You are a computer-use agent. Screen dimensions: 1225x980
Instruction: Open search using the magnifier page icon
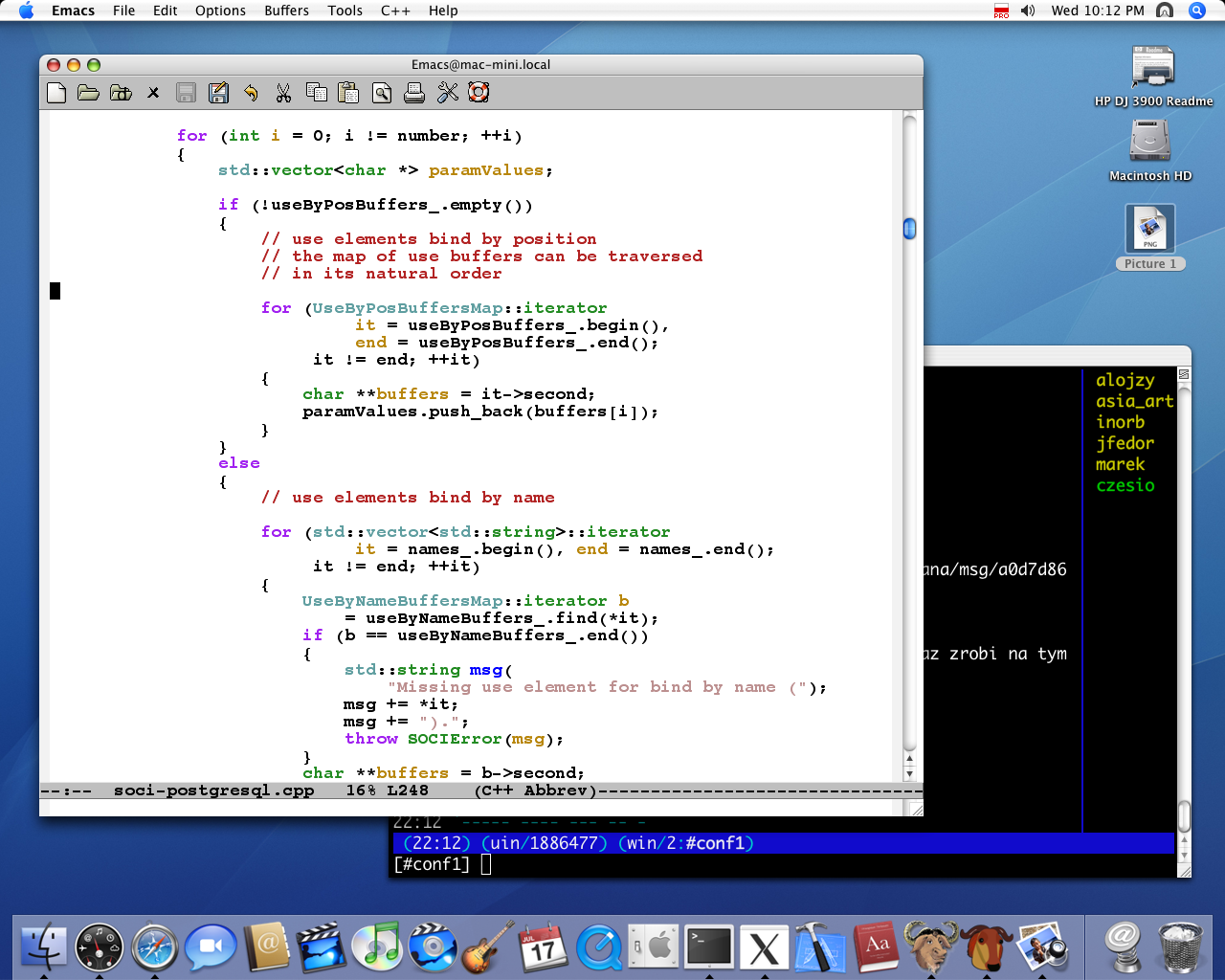[x=382, y=93]
